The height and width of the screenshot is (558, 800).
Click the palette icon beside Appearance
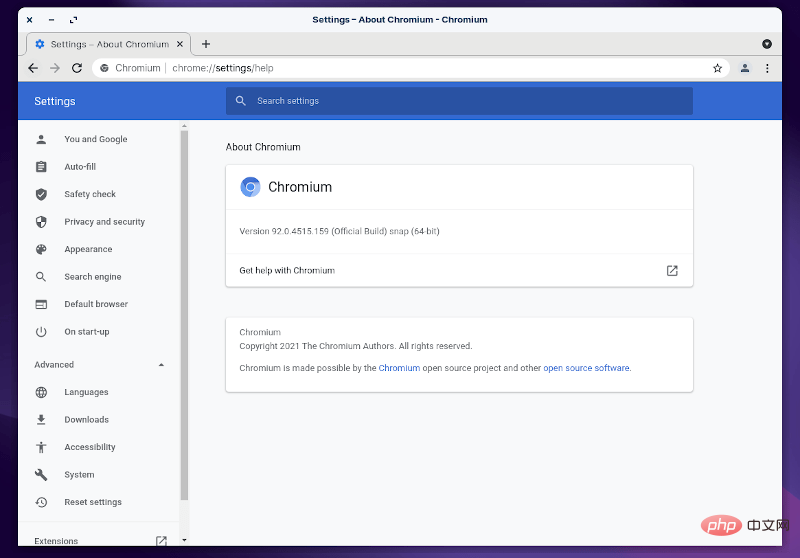41,249
